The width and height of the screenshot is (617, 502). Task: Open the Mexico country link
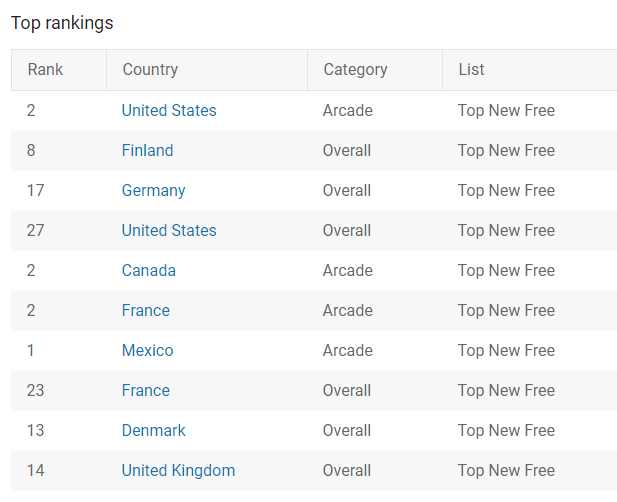click(x=147, y=351)
